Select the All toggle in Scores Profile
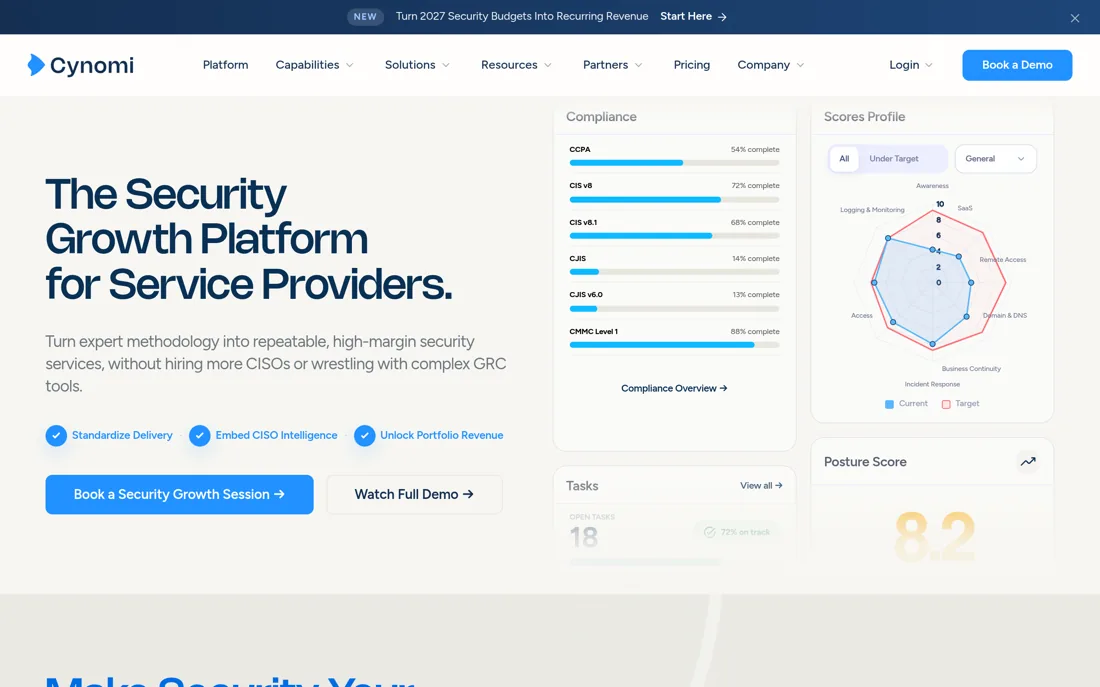 click(x=844, y=159)
